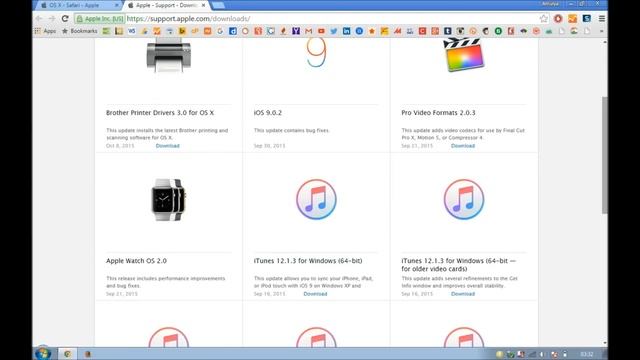Click the Chrome taskbar button
This screenshot has width=640, height=360.
(67, 354)
